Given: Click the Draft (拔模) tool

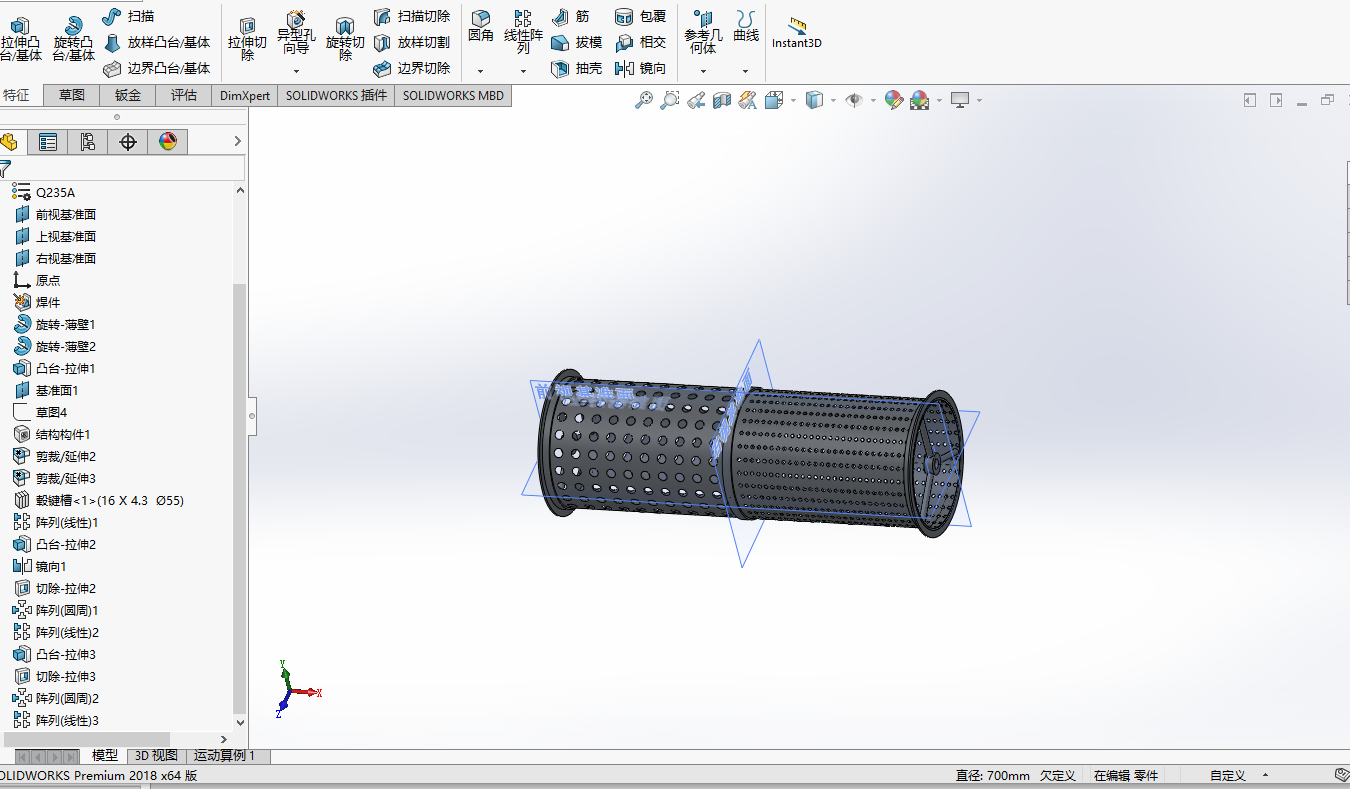Looking at the screenshot, I should [x=576, y=42].
